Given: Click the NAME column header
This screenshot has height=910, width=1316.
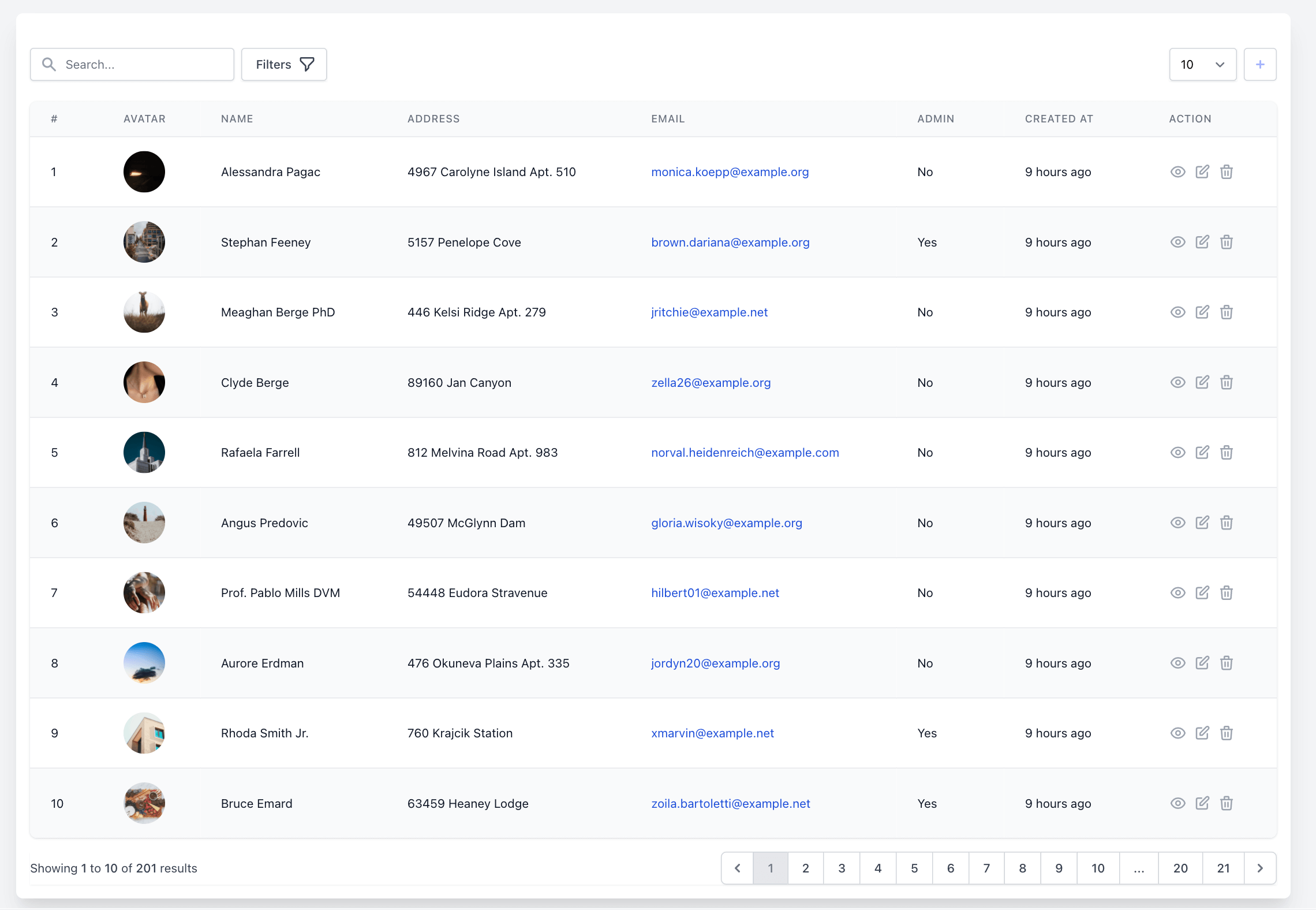Looking at the screenshot, I should (x=237, y=119).
